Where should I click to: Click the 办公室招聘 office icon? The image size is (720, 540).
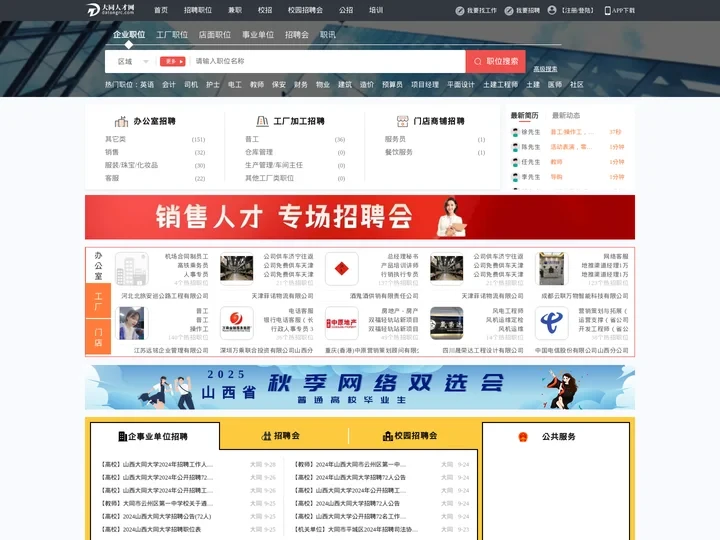(121, 121)
